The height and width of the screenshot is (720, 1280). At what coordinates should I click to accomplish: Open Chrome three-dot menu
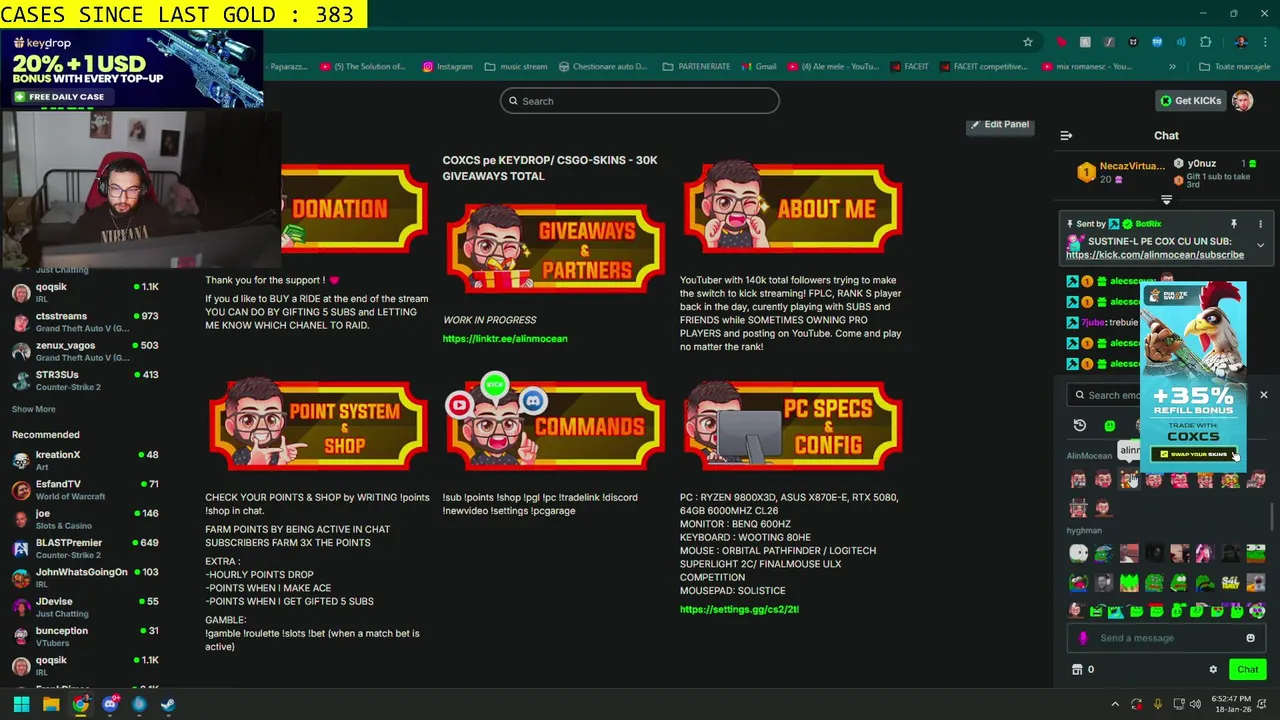1265,42
